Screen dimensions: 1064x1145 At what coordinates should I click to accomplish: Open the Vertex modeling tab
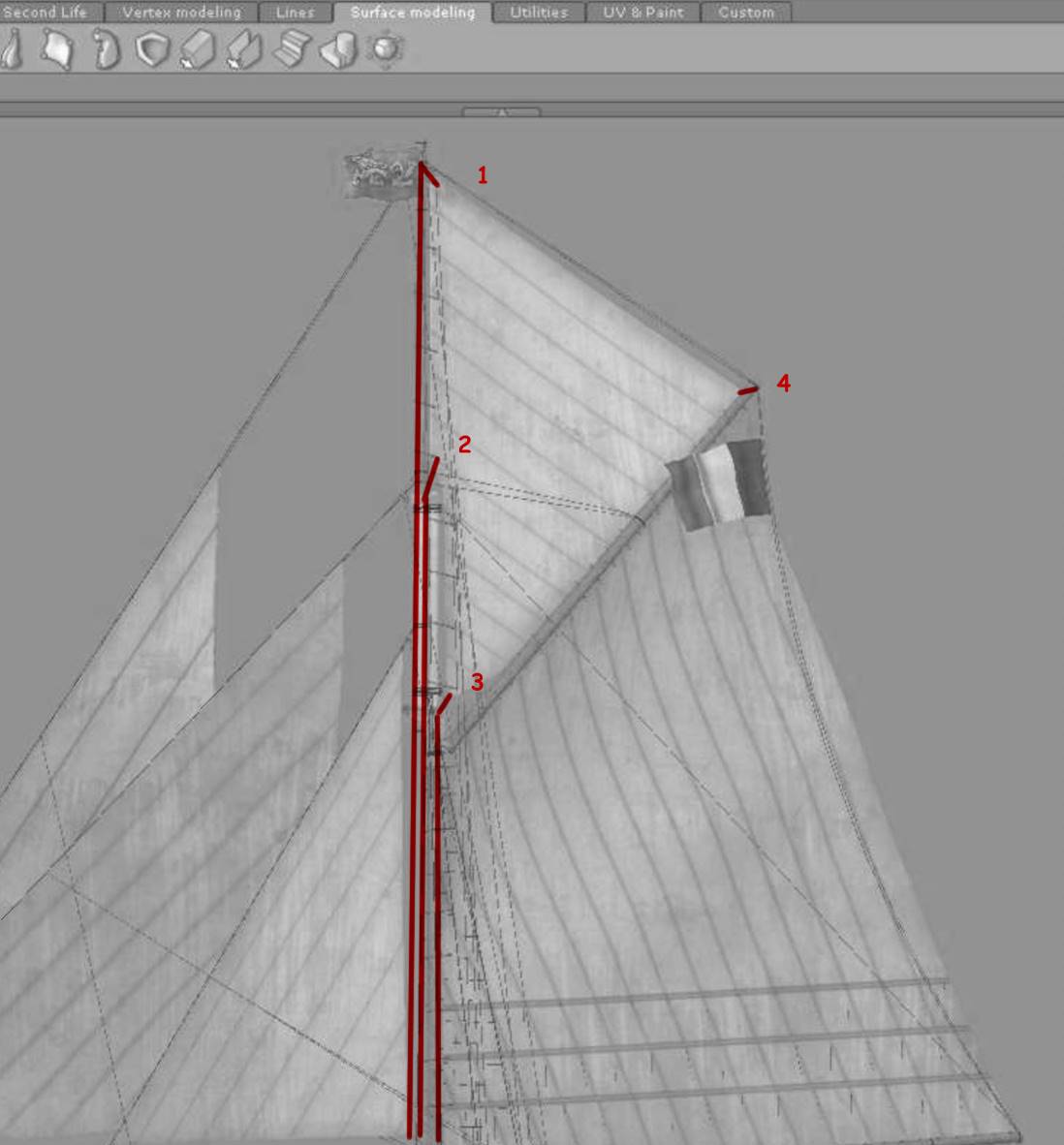click(182, 12)
